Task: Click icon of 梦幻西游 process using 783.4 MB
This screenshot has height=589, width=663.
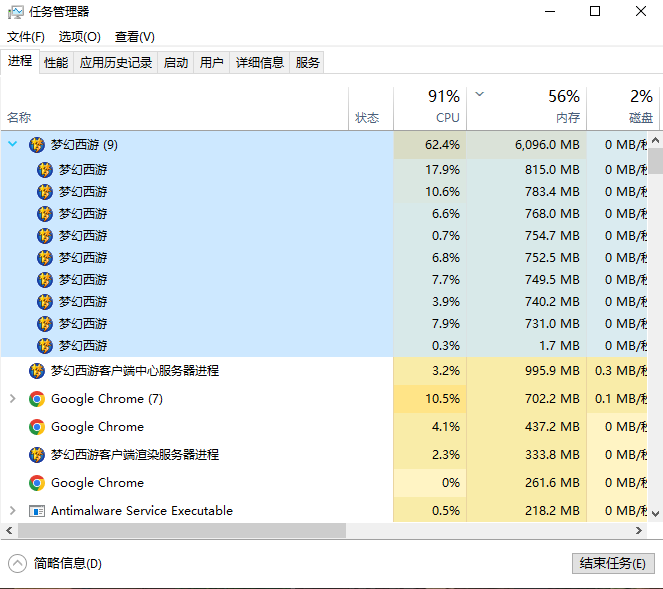Action: click(45, 192)
